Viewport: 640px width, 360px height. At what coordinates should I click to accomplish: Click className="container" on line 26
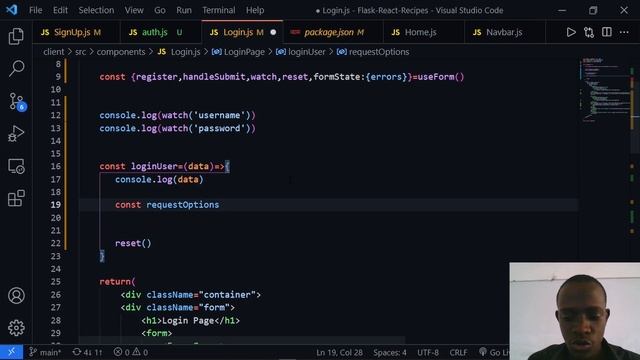pos(201,295)
